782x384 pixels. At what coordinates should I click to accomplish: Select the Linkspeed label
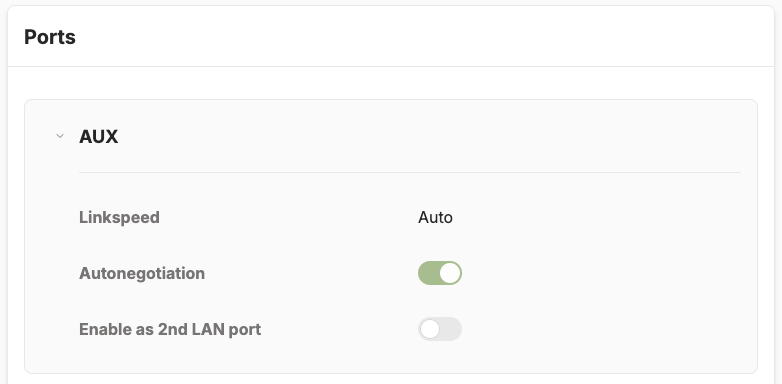pyautogui.click(x=119, y=217)
